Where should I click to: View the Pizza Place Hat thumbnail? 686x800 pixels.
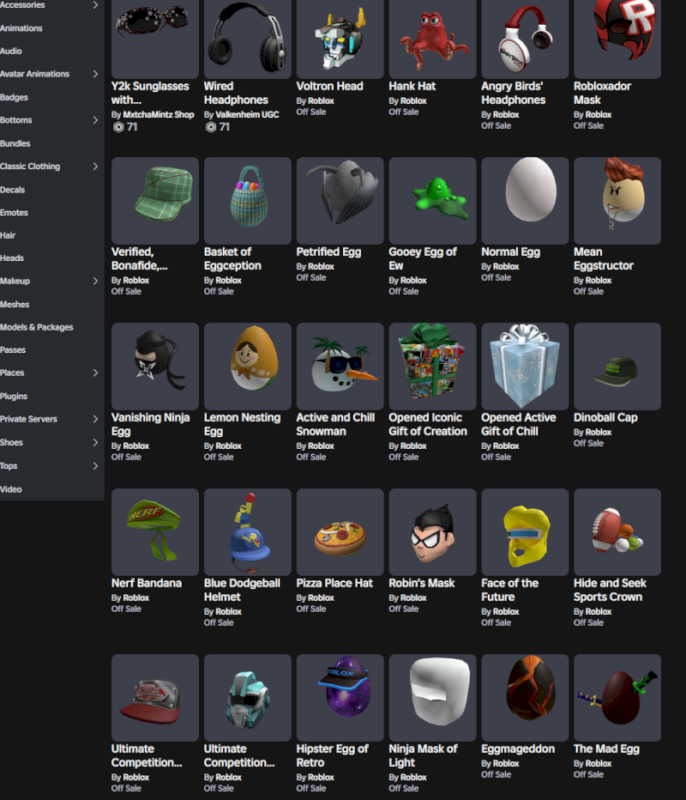click(x=340, y=532)
